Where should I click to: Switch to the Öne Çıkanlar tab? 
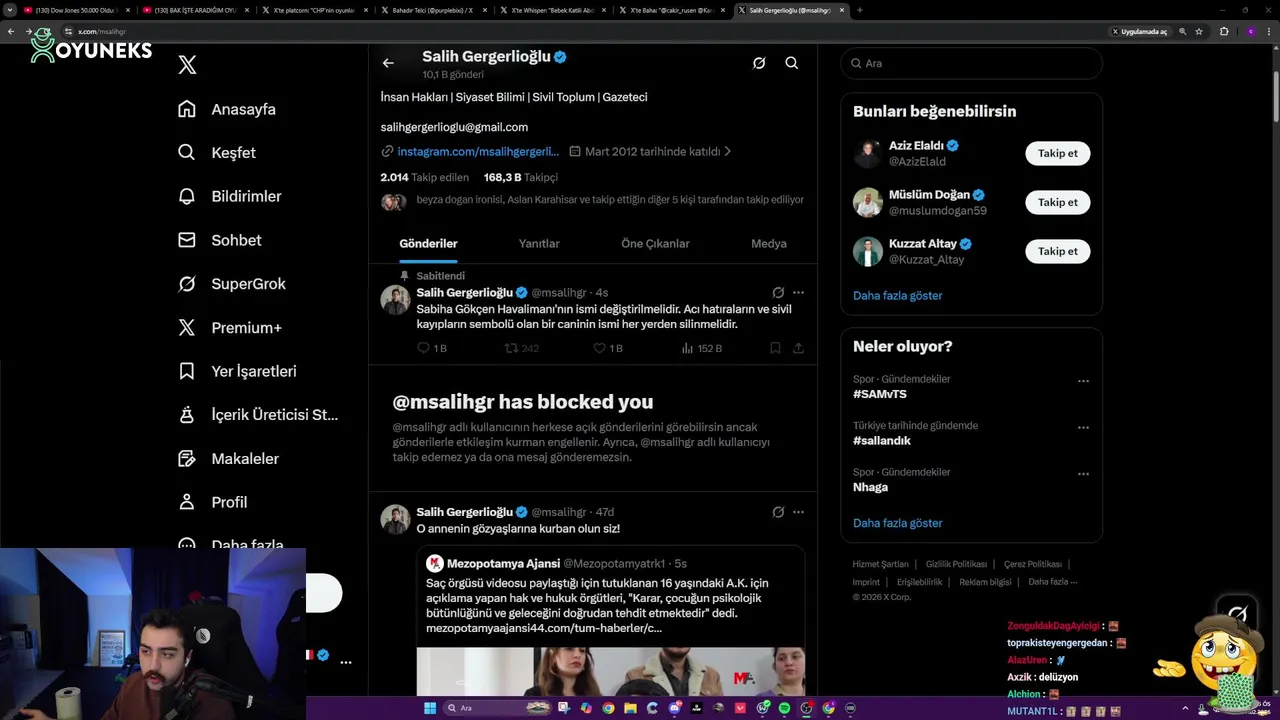[655, 243]
